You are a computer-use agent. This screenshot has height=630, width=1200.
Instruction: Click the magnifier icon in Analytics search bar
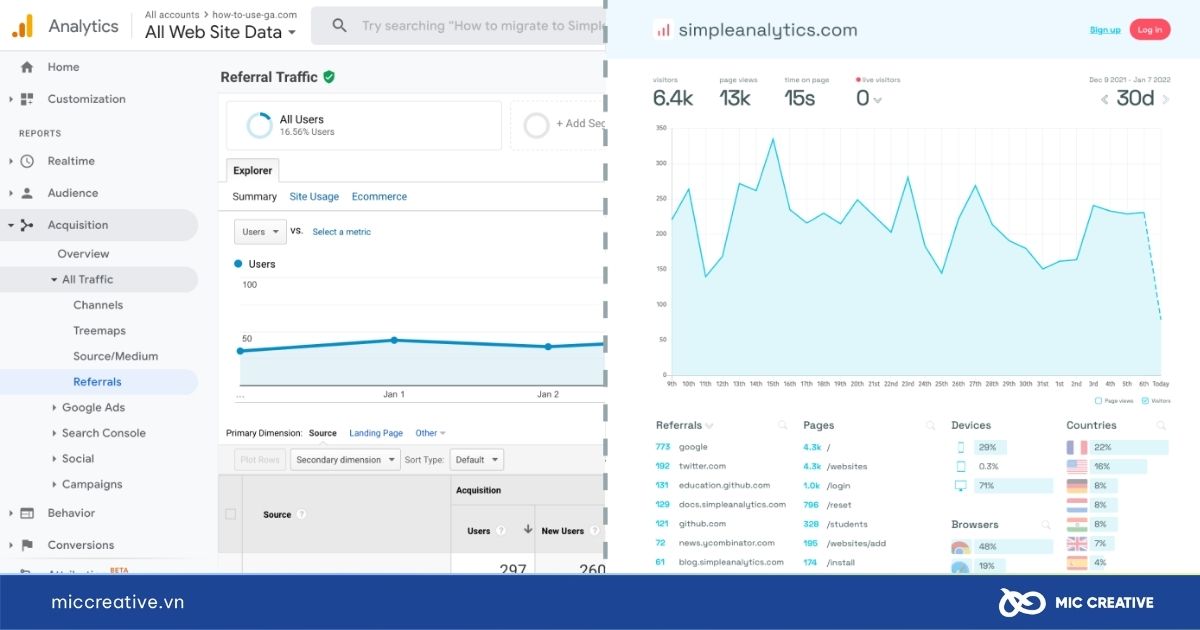coord(340,26)
